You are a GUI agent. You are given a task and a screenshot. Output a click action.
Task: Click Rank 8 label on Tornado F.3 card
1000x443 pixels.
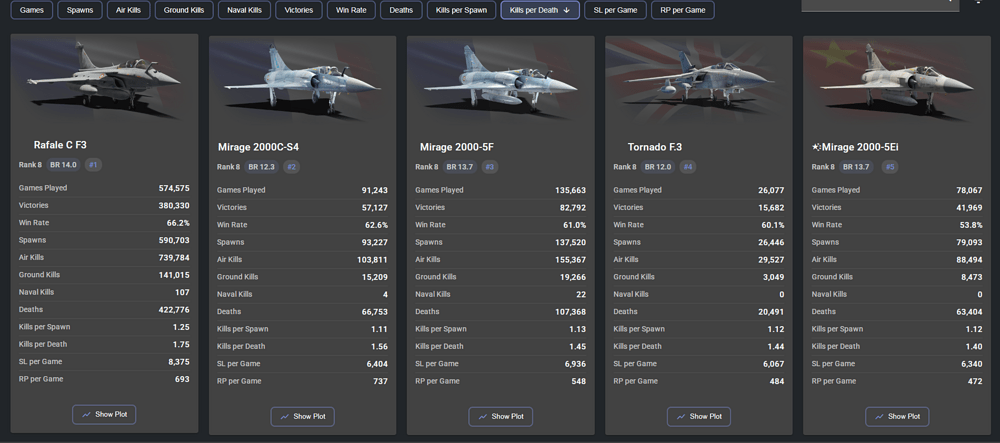click(x=624, y=167)
